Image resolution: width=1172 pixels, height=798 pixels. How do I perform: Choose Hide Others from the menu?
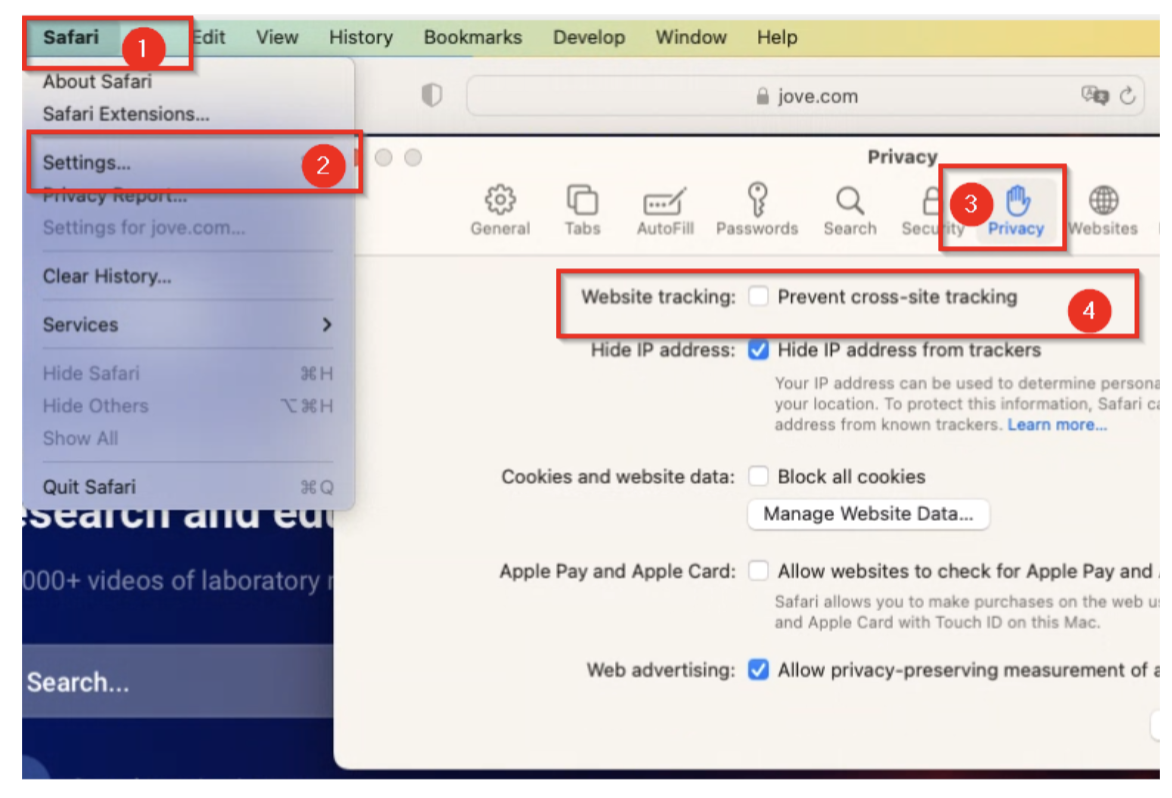click(188, 406)
